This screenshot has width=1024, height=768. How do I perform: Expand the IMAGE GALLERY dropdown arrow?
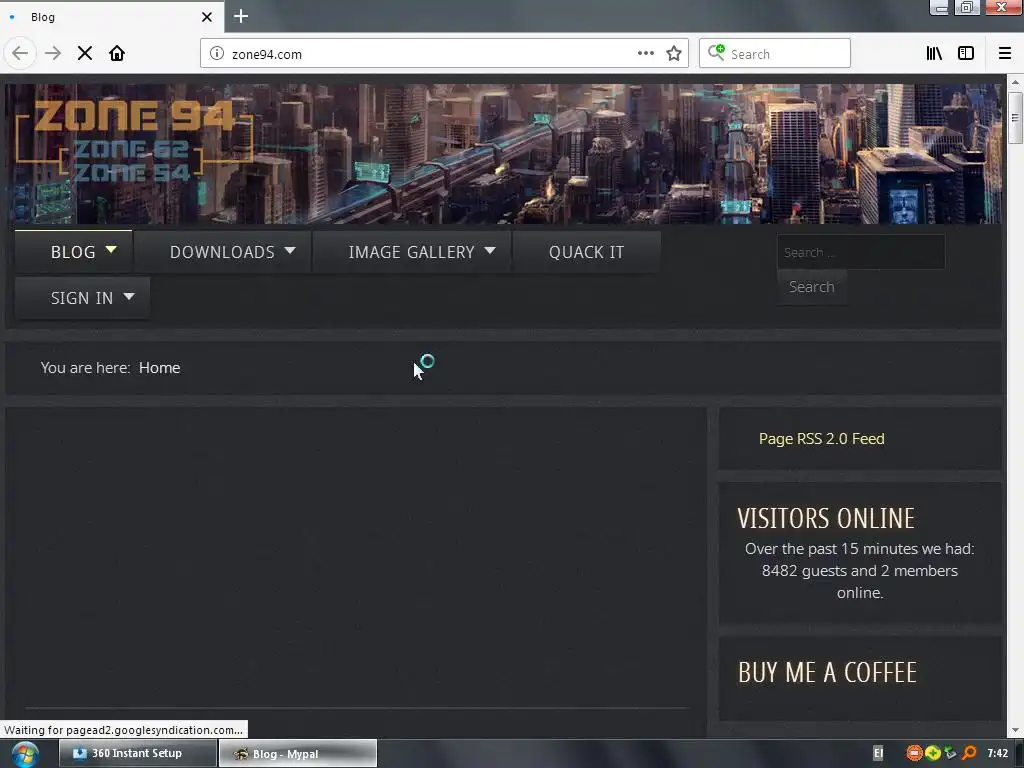490,250
